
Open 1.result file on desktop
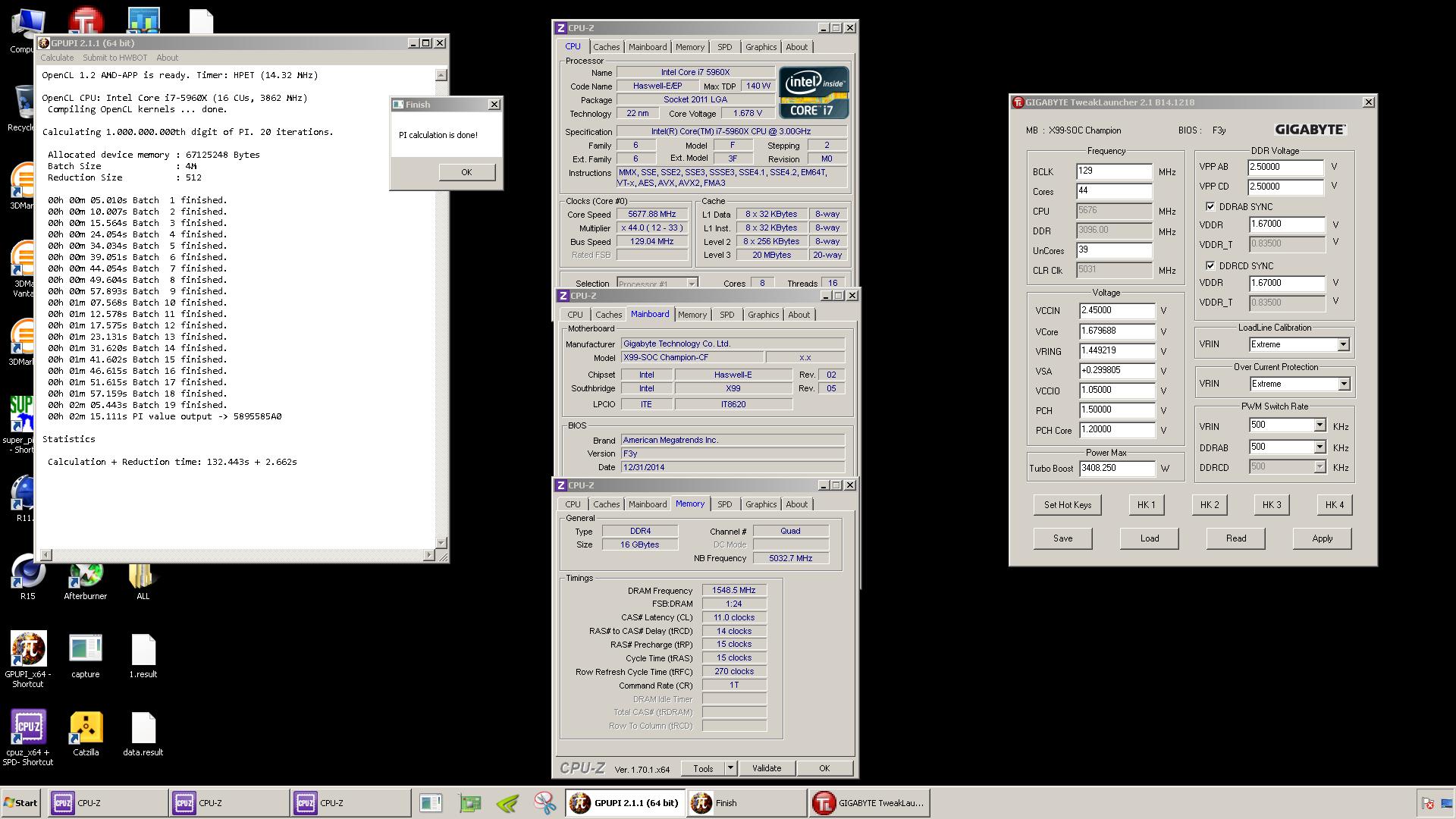[143, 656]
